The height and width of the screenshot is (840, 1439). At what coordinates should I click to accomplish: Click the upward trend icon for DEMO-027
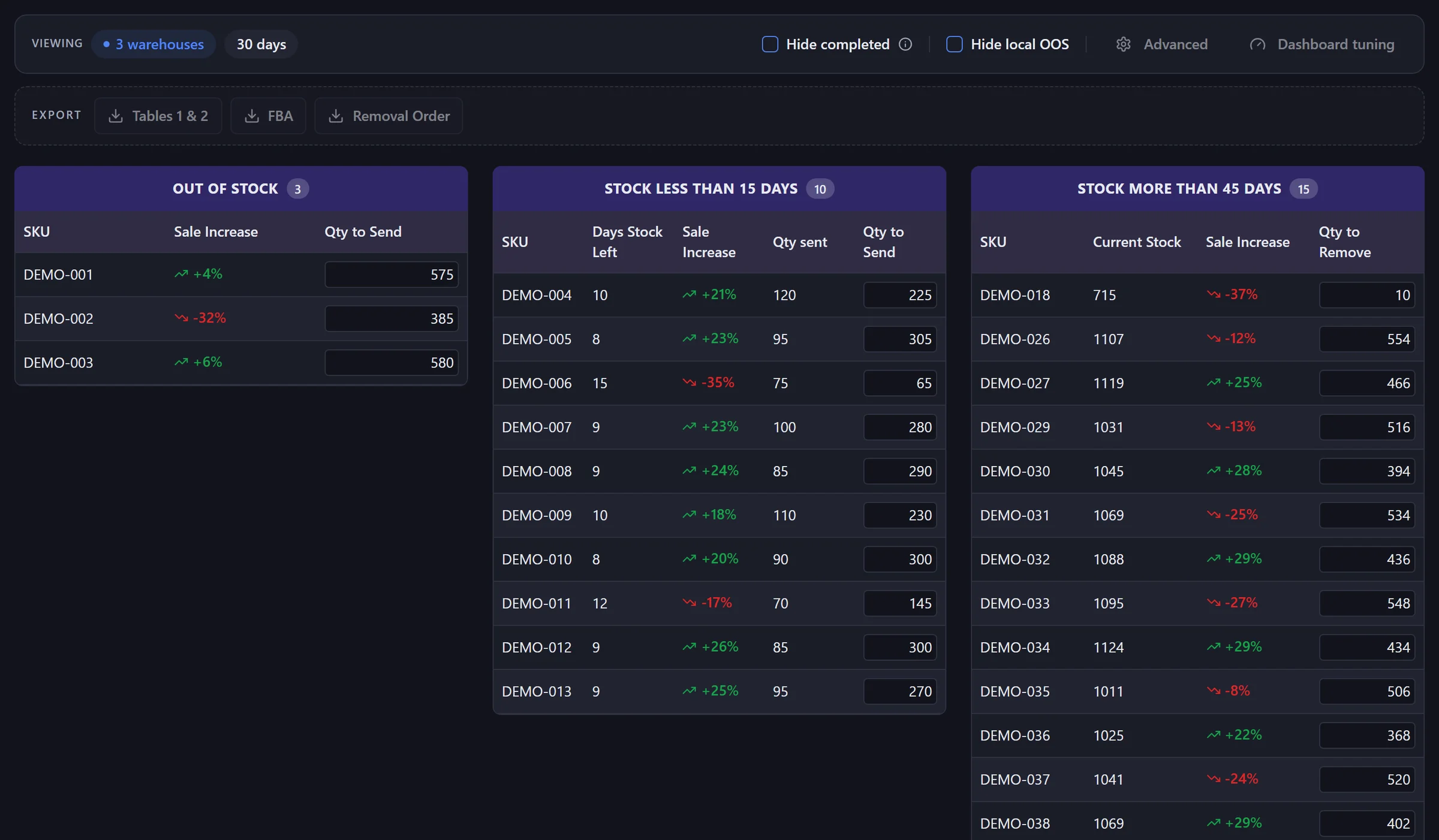pyautogui.click(x=1214, y=383)
